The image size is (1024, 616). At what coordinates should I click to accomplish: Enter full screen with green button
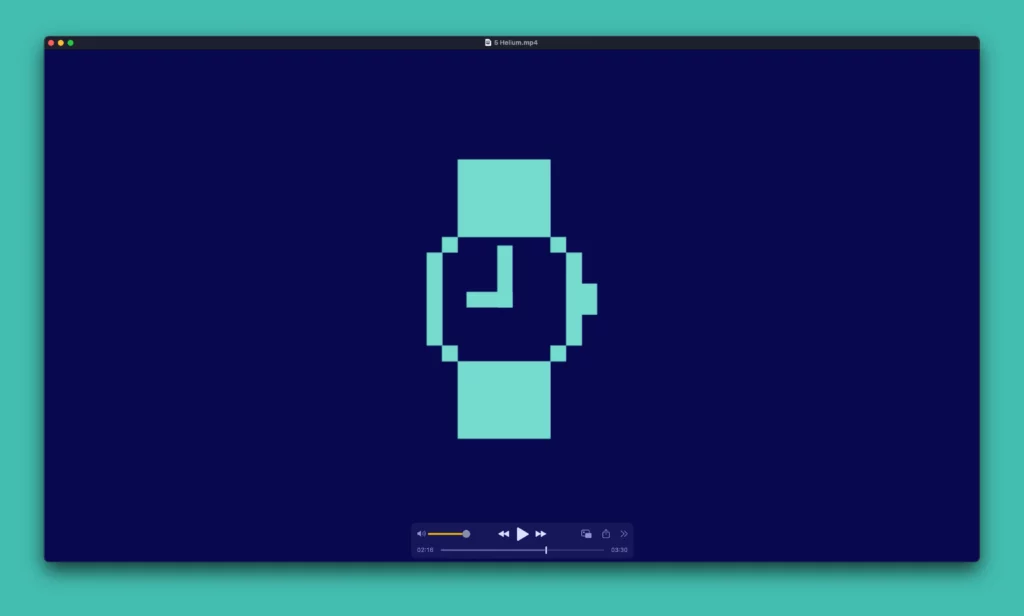pyautogui.click(x=71, y=43)
